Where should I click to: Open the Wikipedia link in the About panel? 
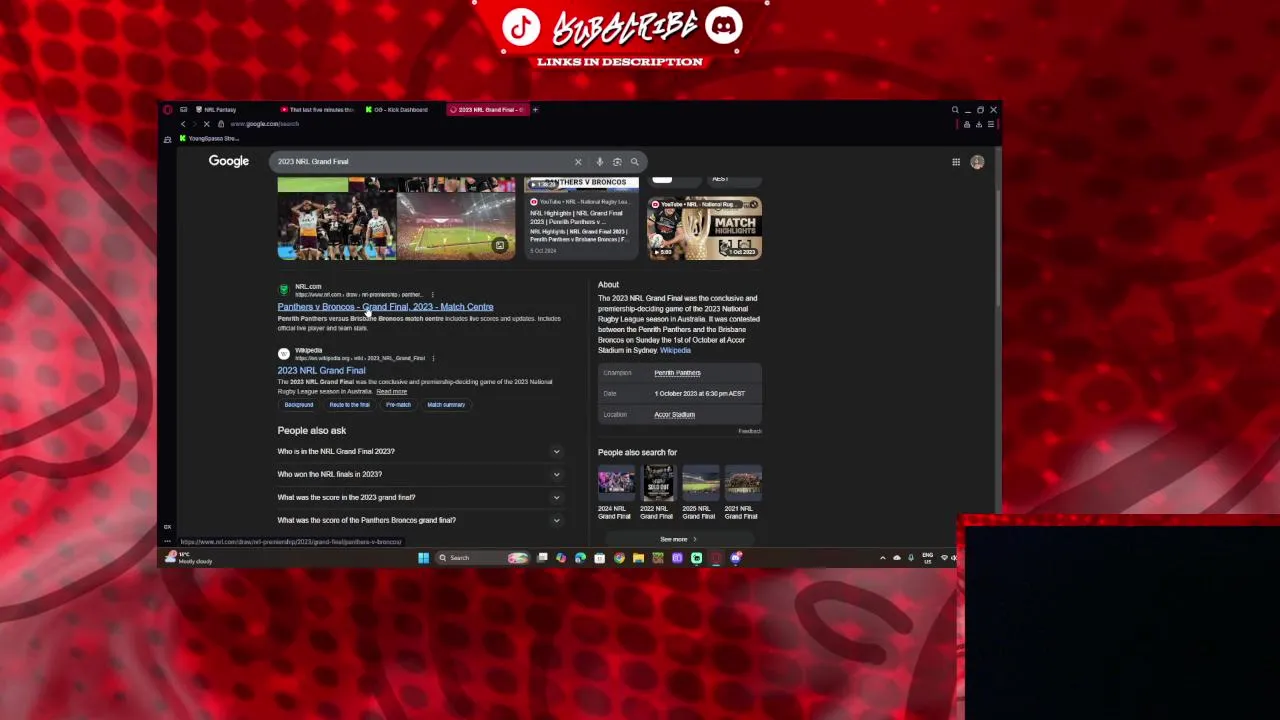pyautogui.click(x=675, y=351)
